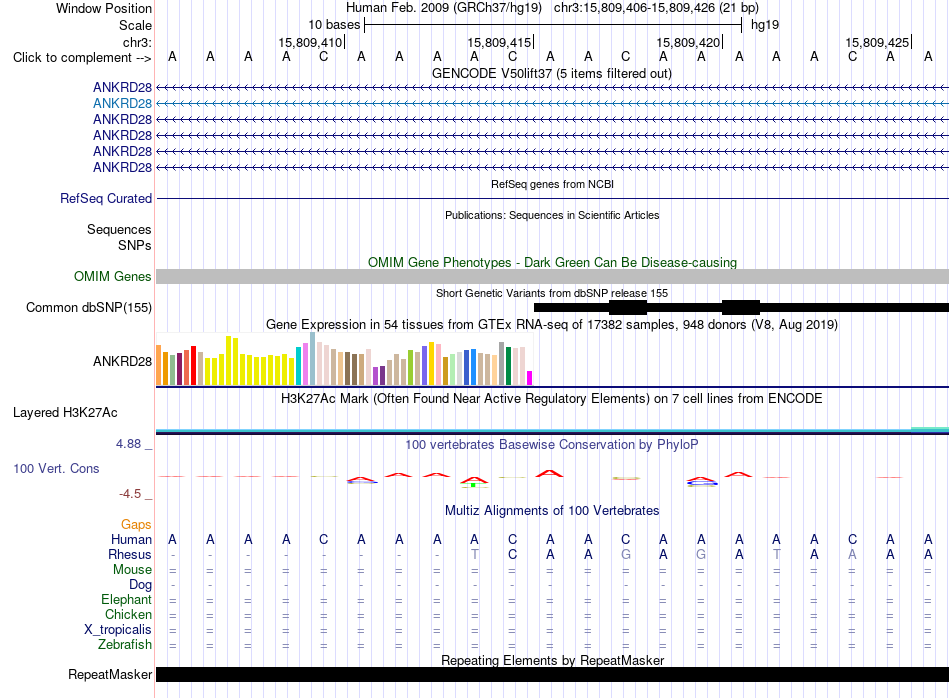Click the 15,809,420 ruler position
The width and height of the screenshot is (950, 698).
point(688,42)
